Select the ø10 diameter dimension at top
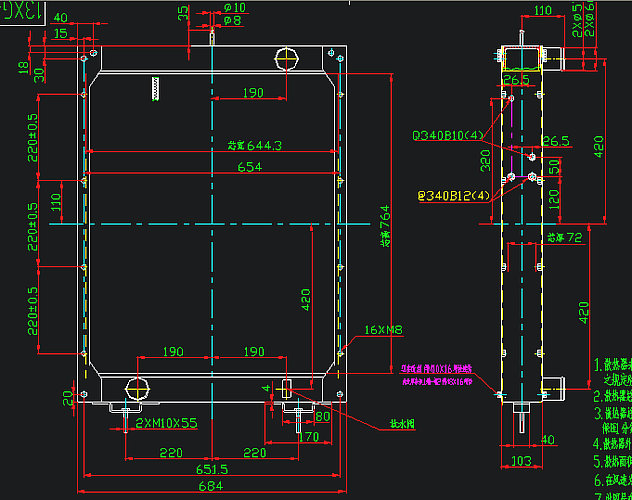 234,8
